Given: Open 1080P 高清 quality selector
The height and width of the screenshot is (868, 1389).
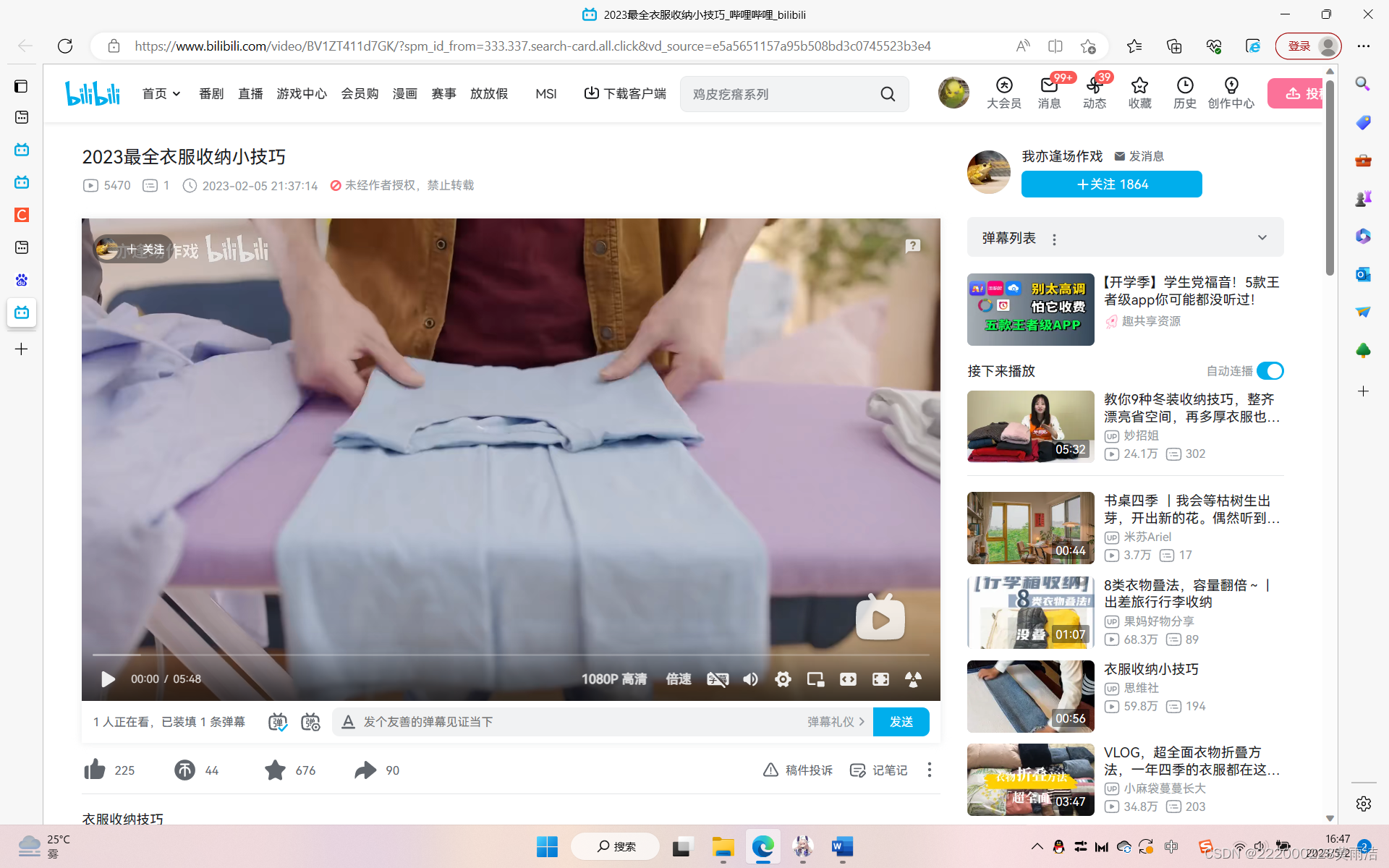Looking at the screenshot, I should point(613,679).
